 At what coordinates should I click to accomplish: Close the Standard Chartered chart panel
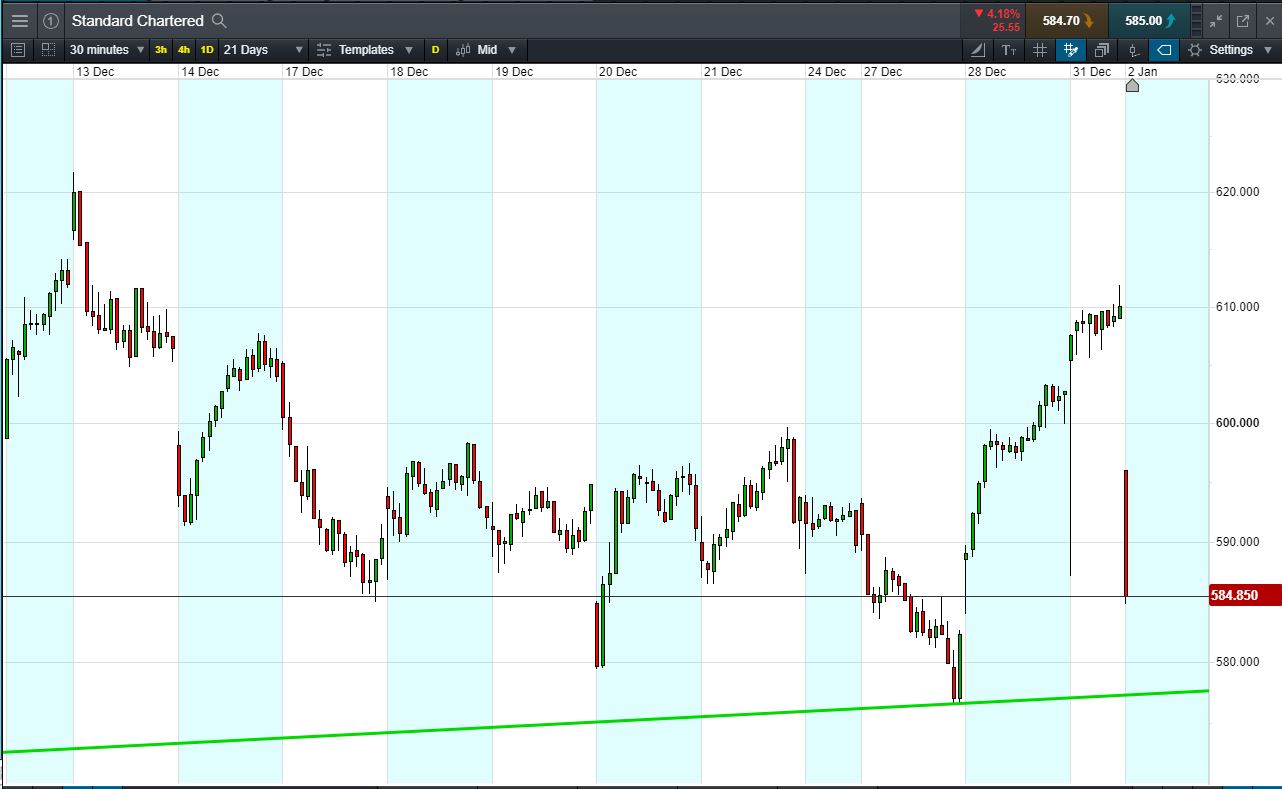[x=1269, y=20]
